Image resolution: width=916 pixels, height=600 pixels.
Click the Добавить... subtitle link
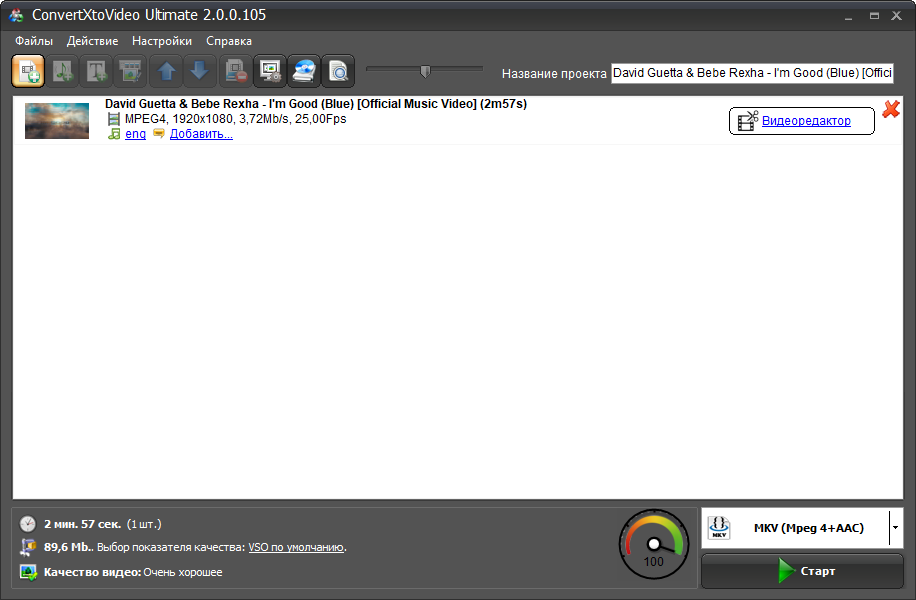pos(201,134)
